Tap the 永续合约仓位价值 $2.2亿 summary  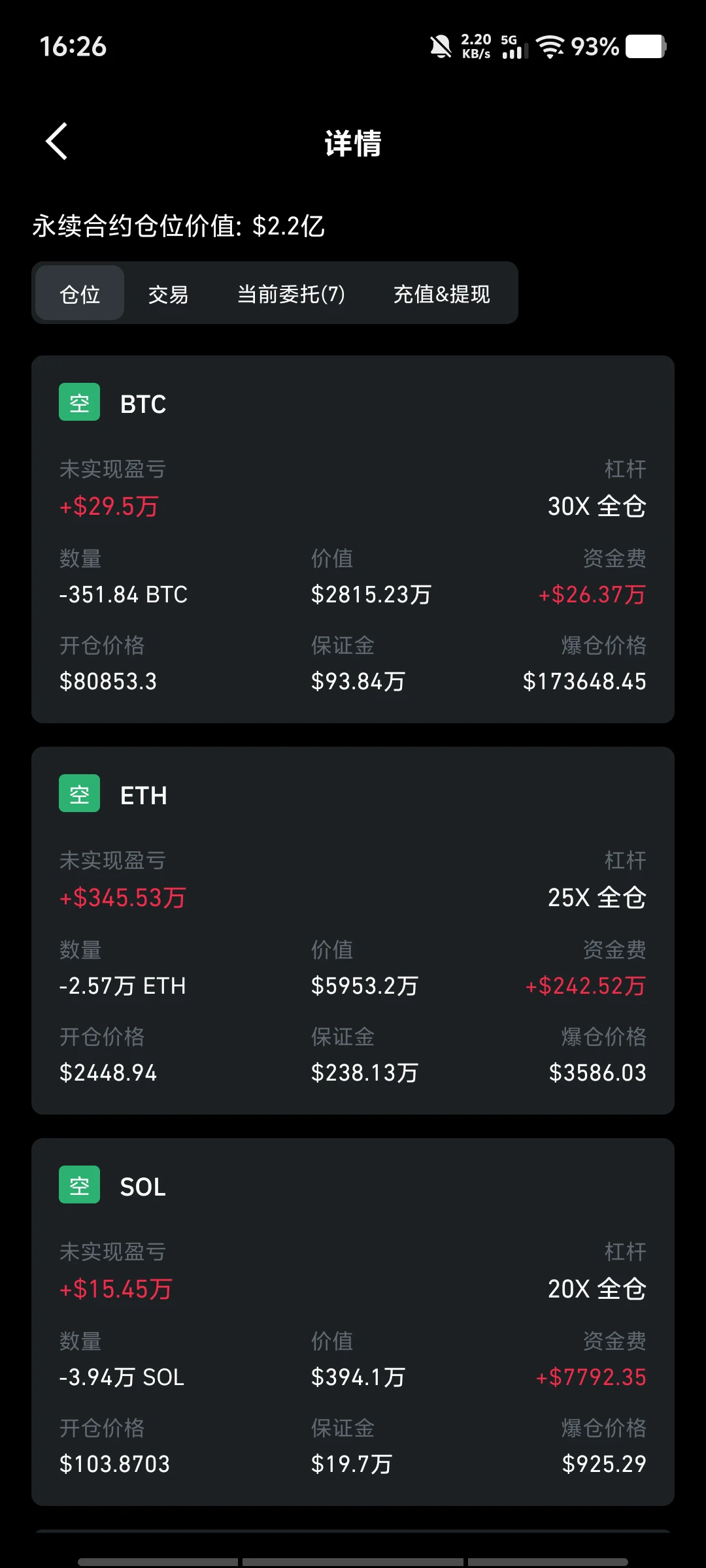tap(178, 226)
